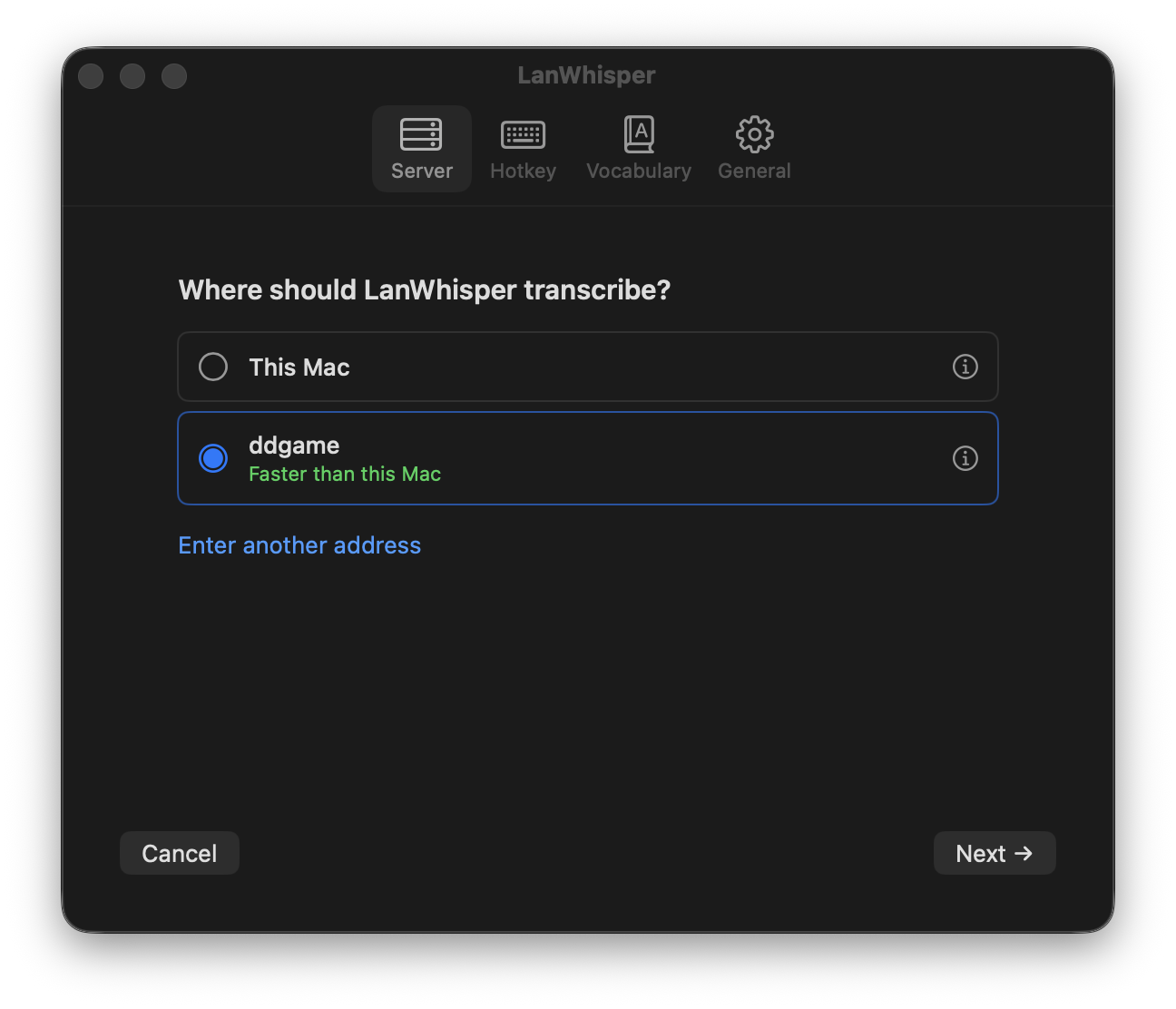1176x1009 pixels.
Task: Click the LanWhisper window title
Action: point(586,75)
